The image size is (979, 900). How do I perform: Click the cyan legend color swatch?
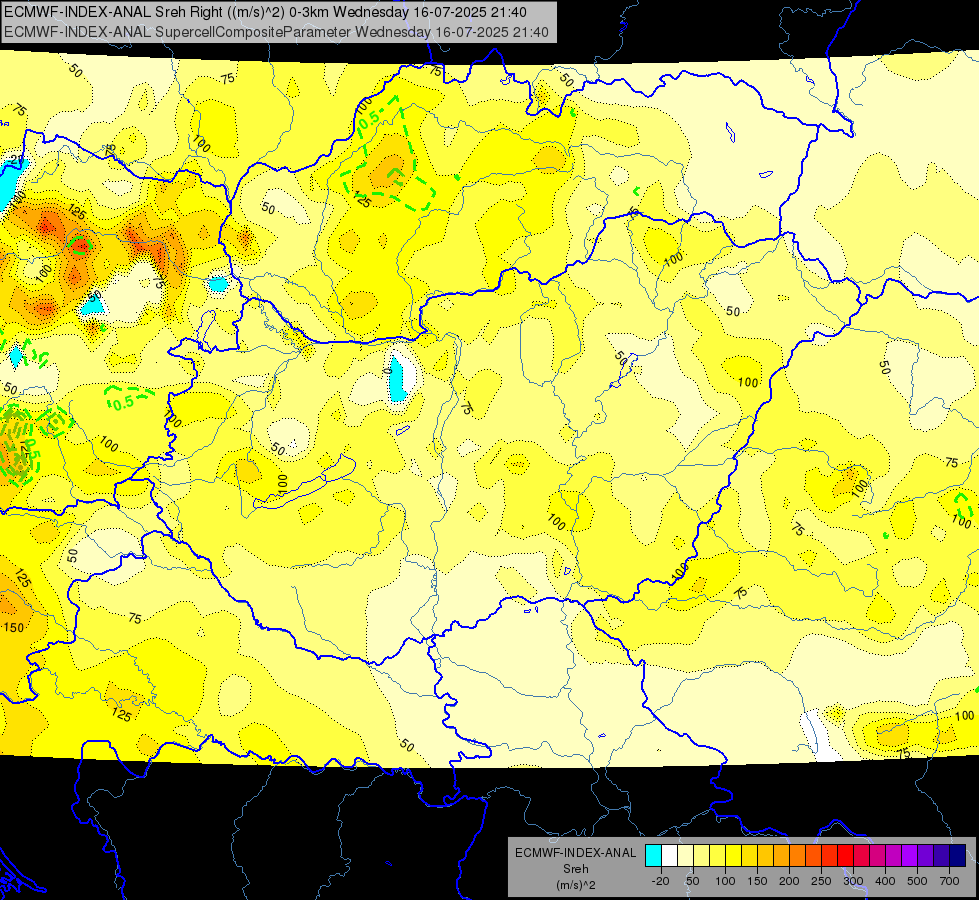[x=654, y=855]
